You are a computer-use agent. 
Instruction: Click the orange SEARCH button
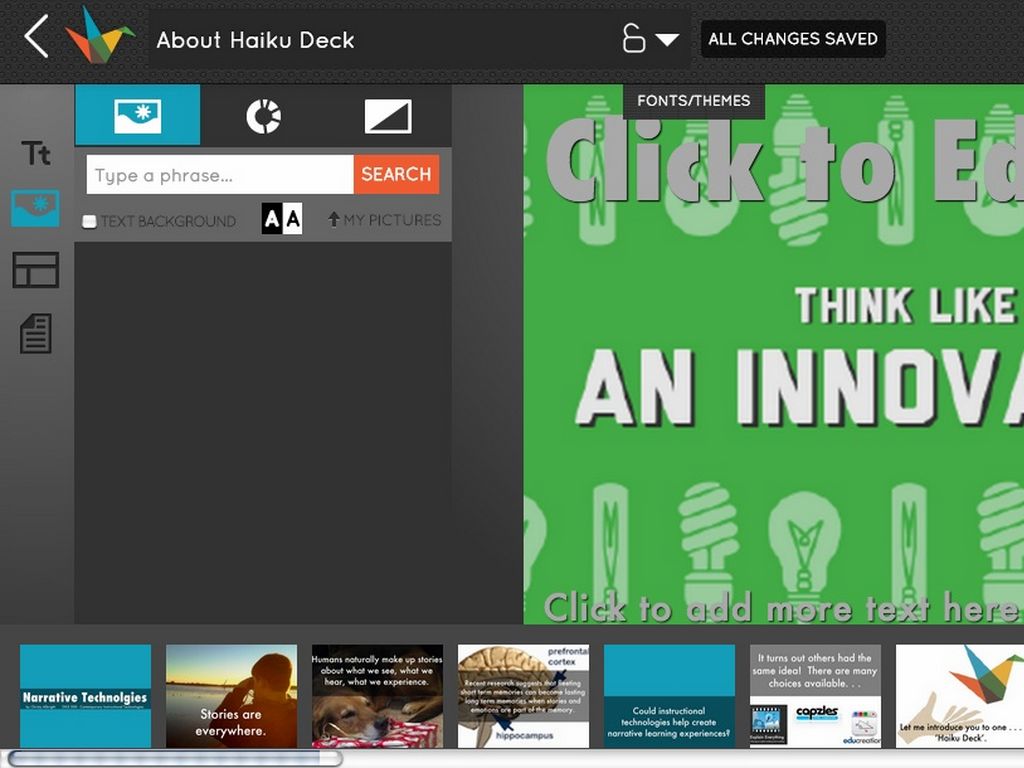pyautogui.click(x=396, y=174)
